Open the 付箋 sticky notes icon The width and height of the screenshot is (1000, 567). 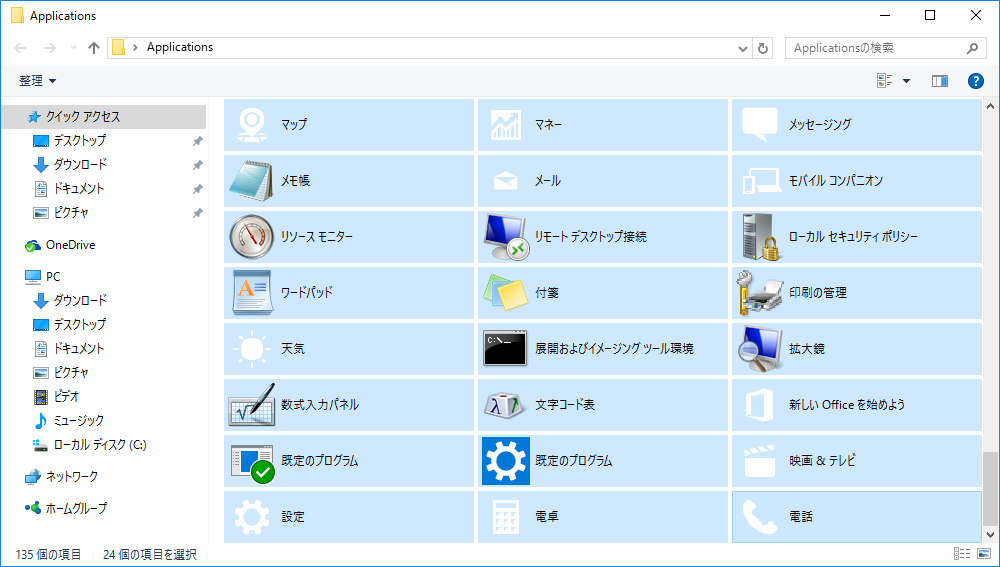coord(505,293)
